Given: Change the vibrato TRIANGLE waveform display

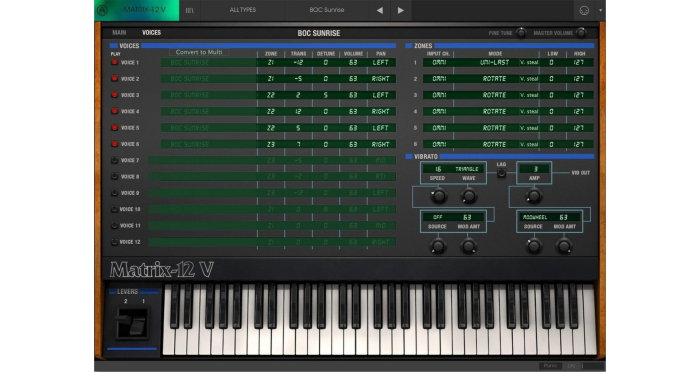Looking at the screenshot, I should (x=467, y=169).
